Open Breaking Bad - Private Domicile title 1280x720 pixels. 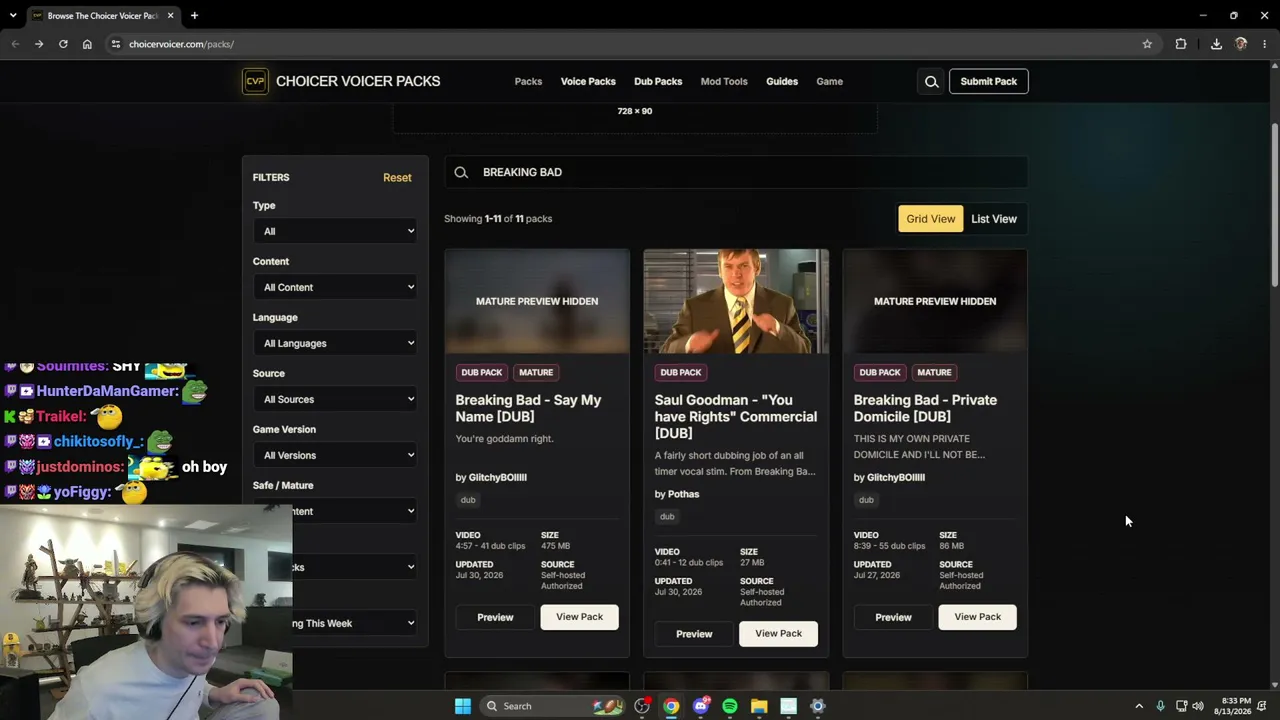tap(925, 408)
